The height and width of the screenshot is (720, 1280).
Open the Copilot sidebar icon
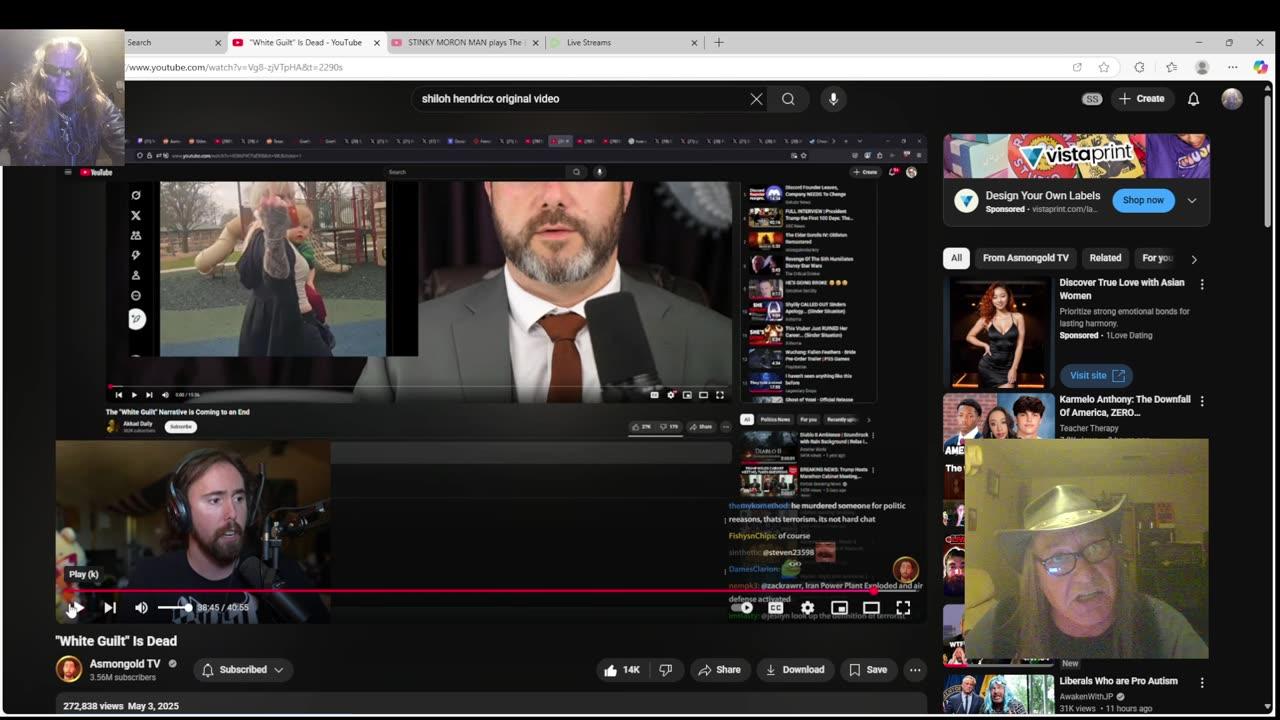(1260, 67)
